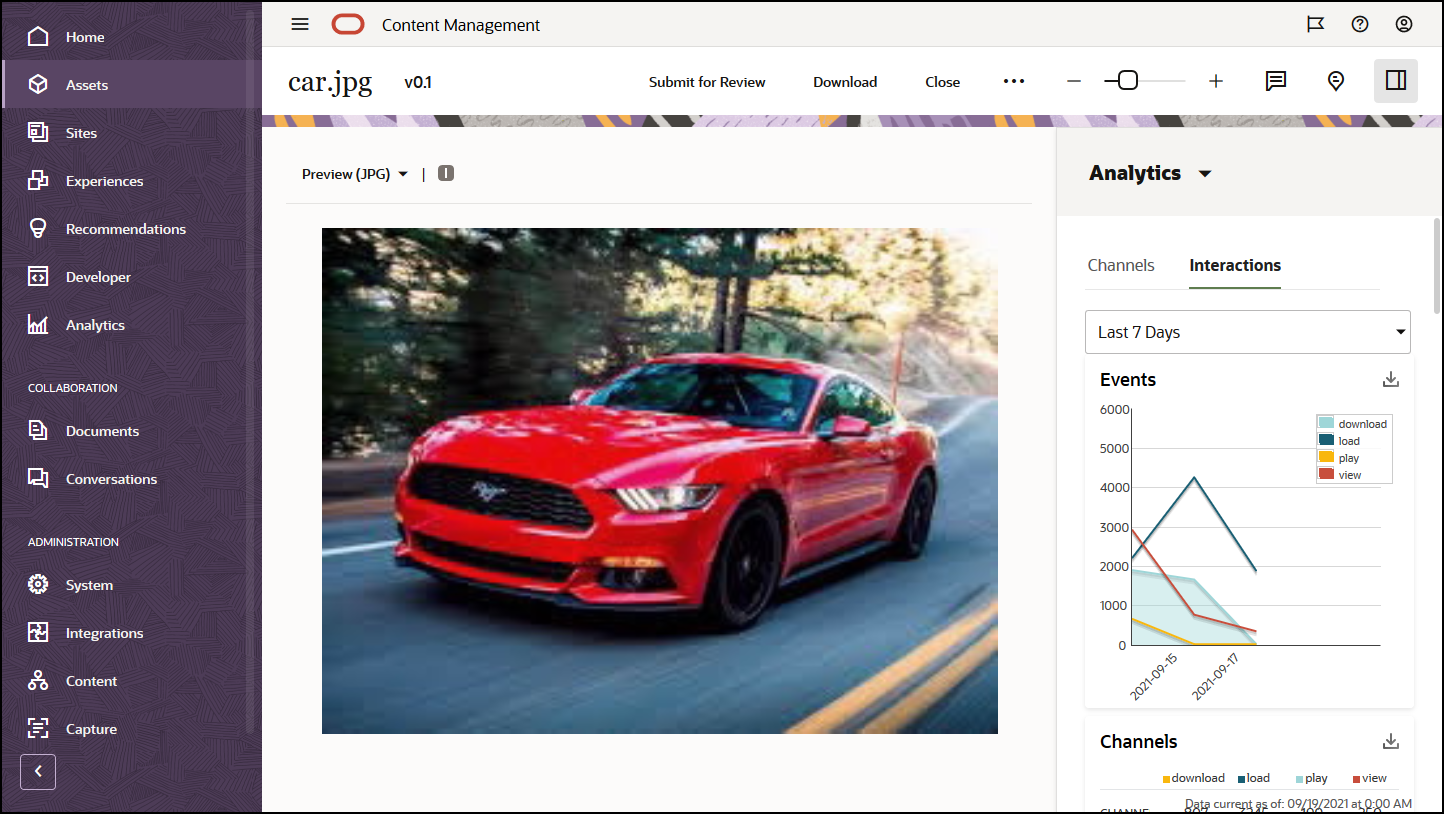Open the Analytics panel dropdown
This screenshot has height=814, width=1444.
point(1205,173)
